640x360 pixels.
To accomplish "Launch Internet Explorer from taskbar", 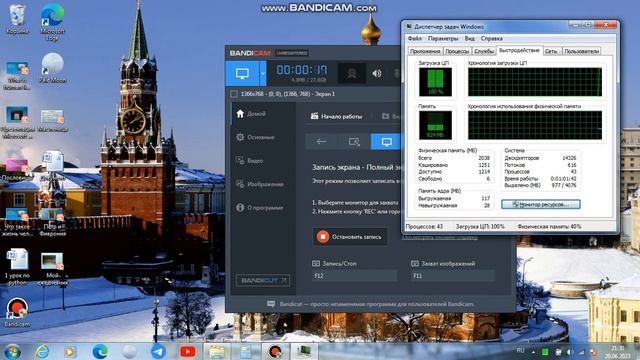I will pos(42,351).
